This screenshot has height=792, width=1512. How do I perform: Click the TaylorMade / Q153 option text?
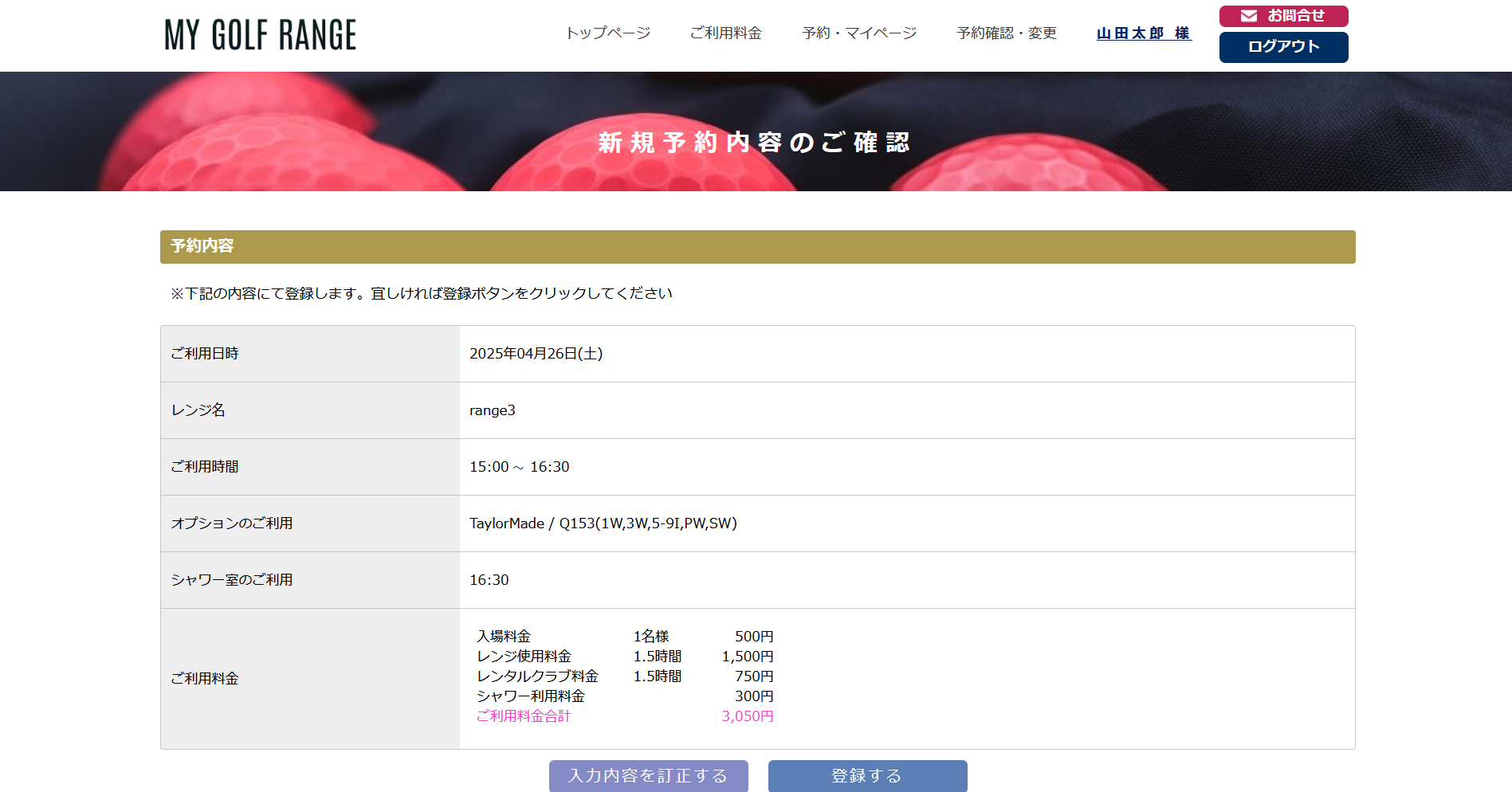click(x=603, y=523)
